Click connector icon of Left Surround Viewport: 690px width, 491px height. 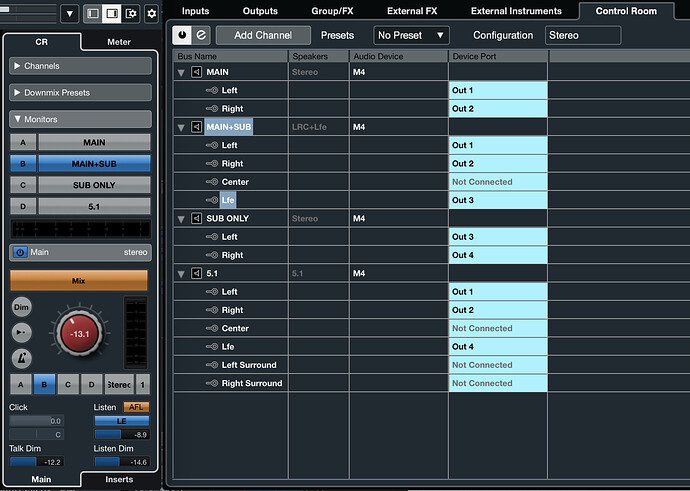pyautogui.click(x=212, y=365)
